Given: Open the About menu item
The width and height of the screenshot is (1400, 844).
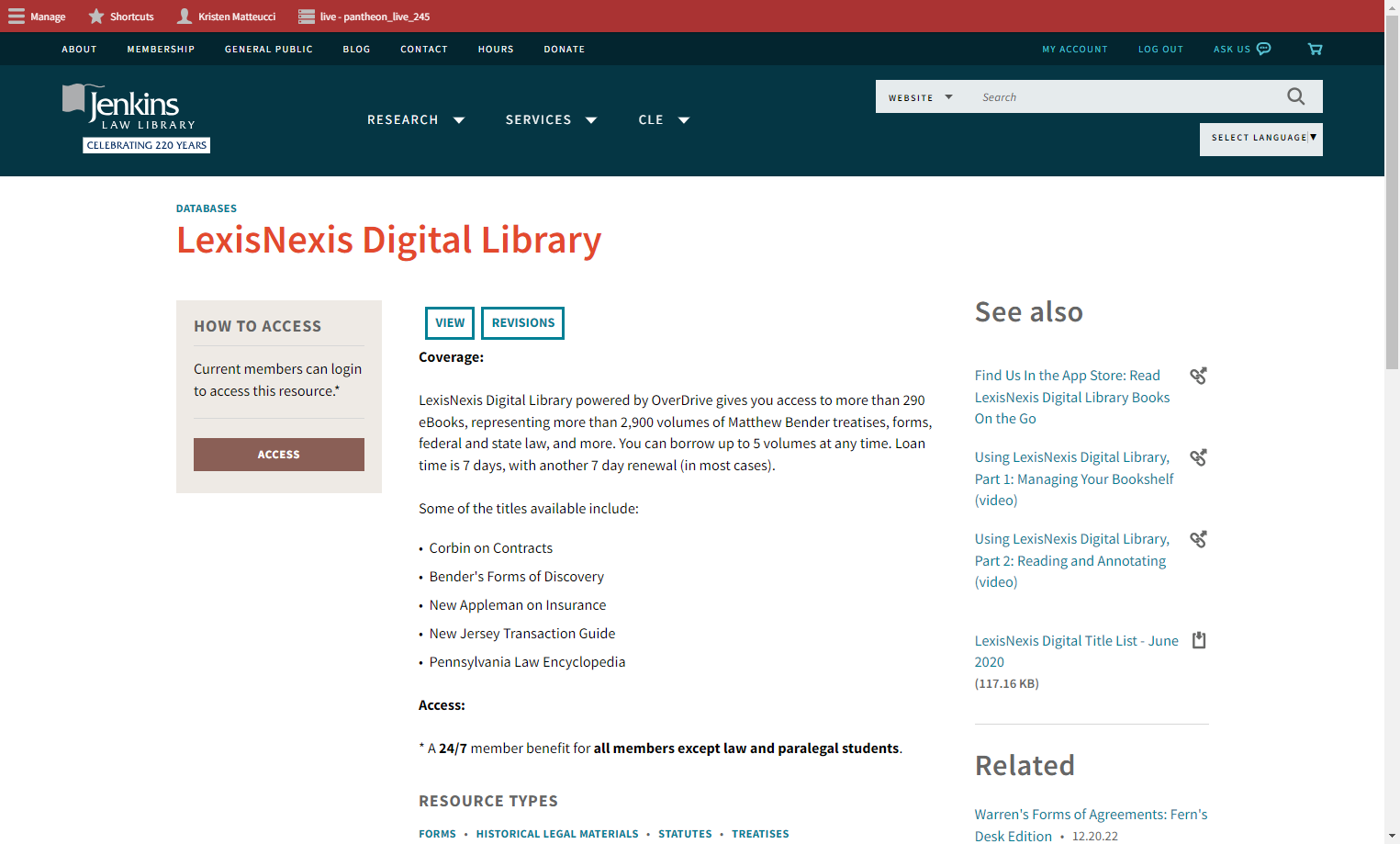Looking at the screenshot, I should click(79, 50).
